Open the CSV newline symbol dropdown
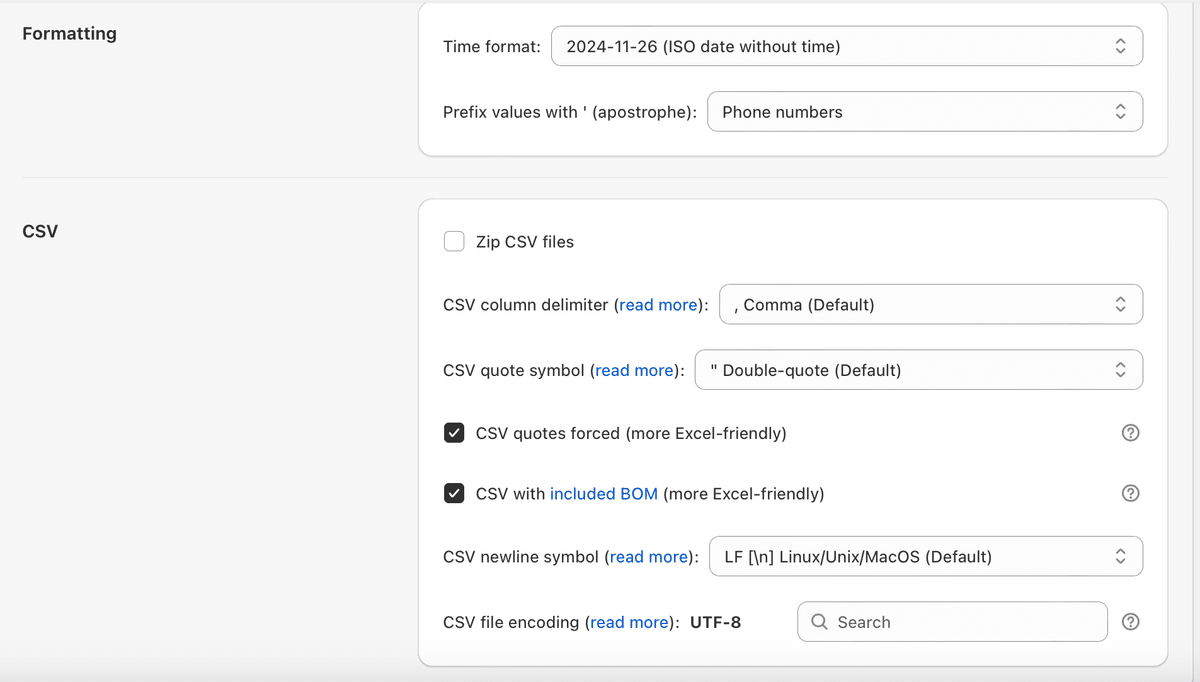The image size is (1200, 682). [x=925, y=556]
